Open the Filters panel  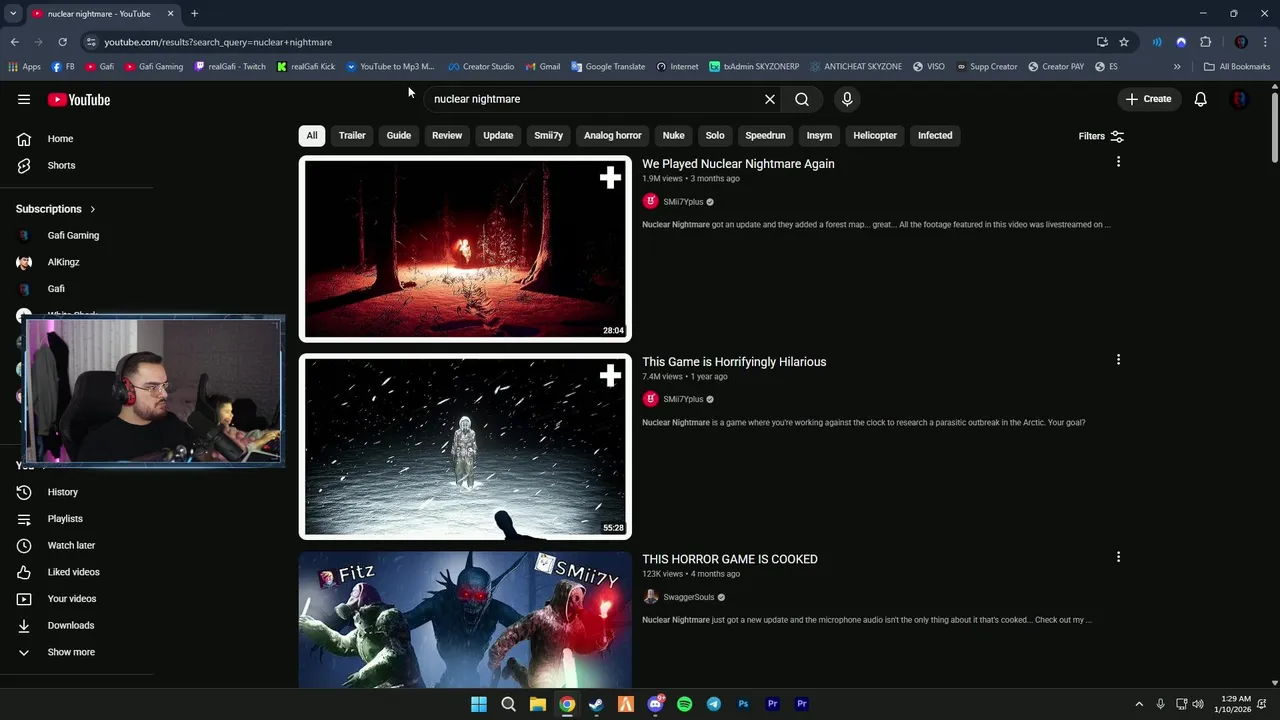1101,136
